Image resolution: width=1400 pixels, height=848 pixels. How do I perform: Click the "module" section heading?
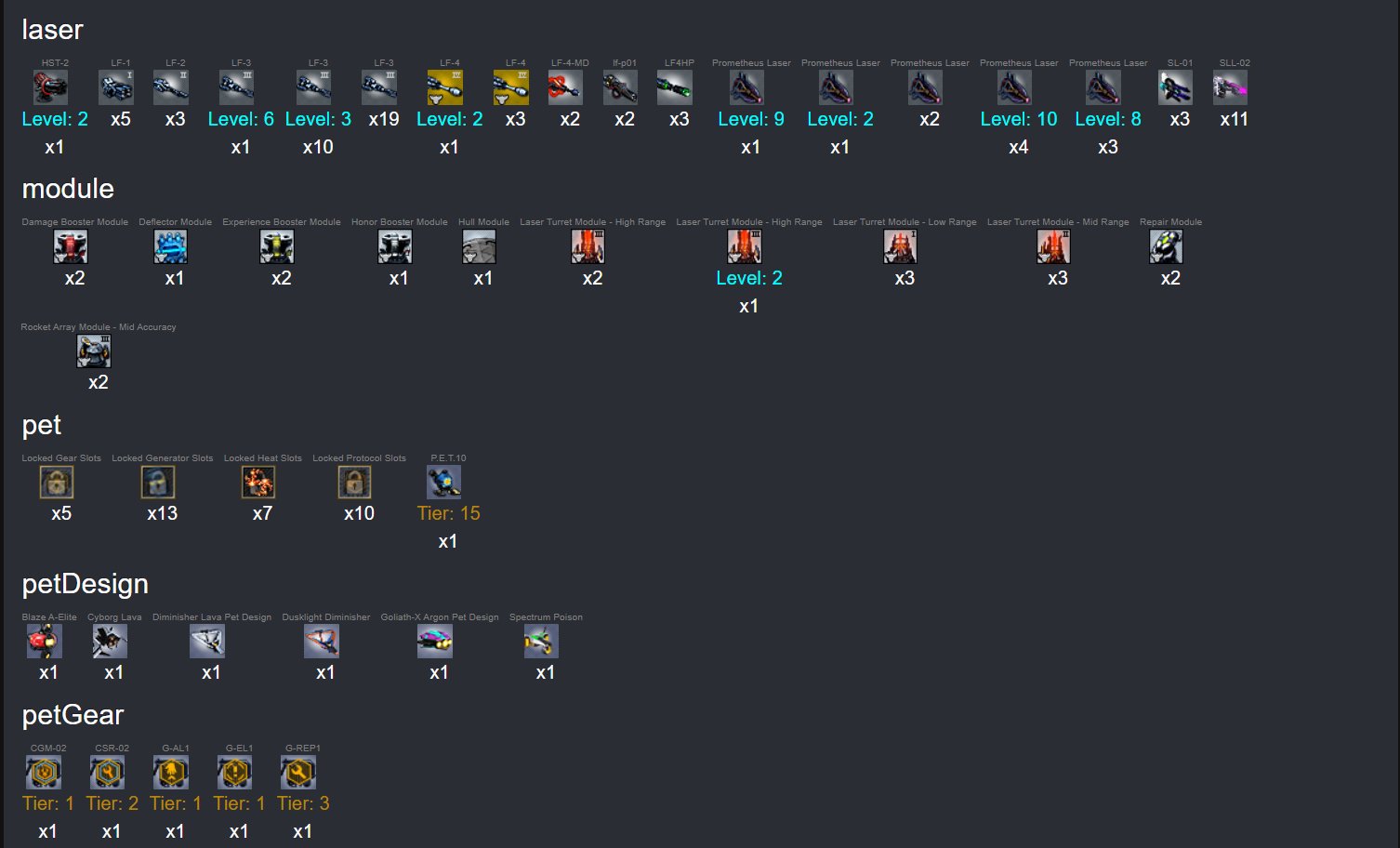click(68, 189)
